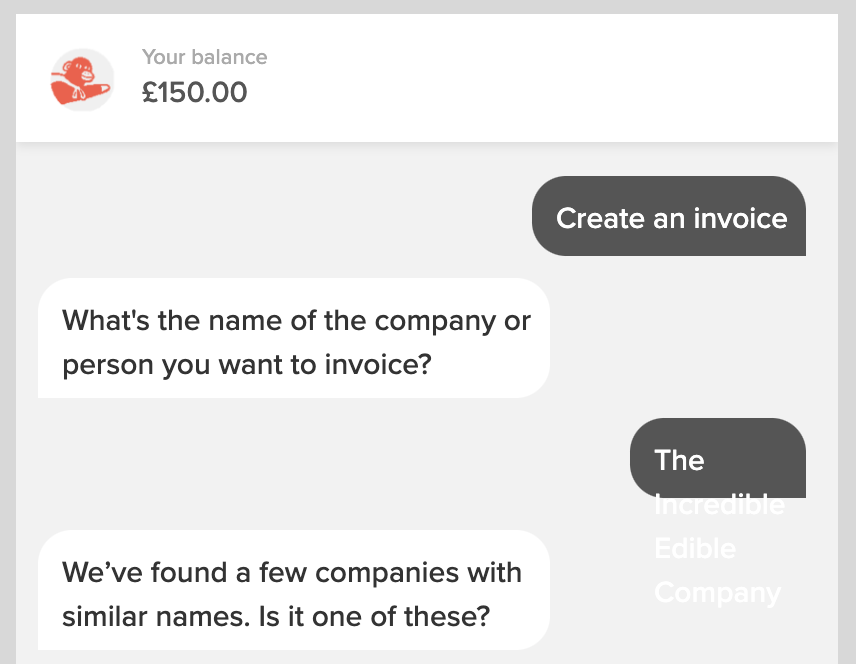Click the £150.00 balance amount
856x664 pixels.
(194, 93)
